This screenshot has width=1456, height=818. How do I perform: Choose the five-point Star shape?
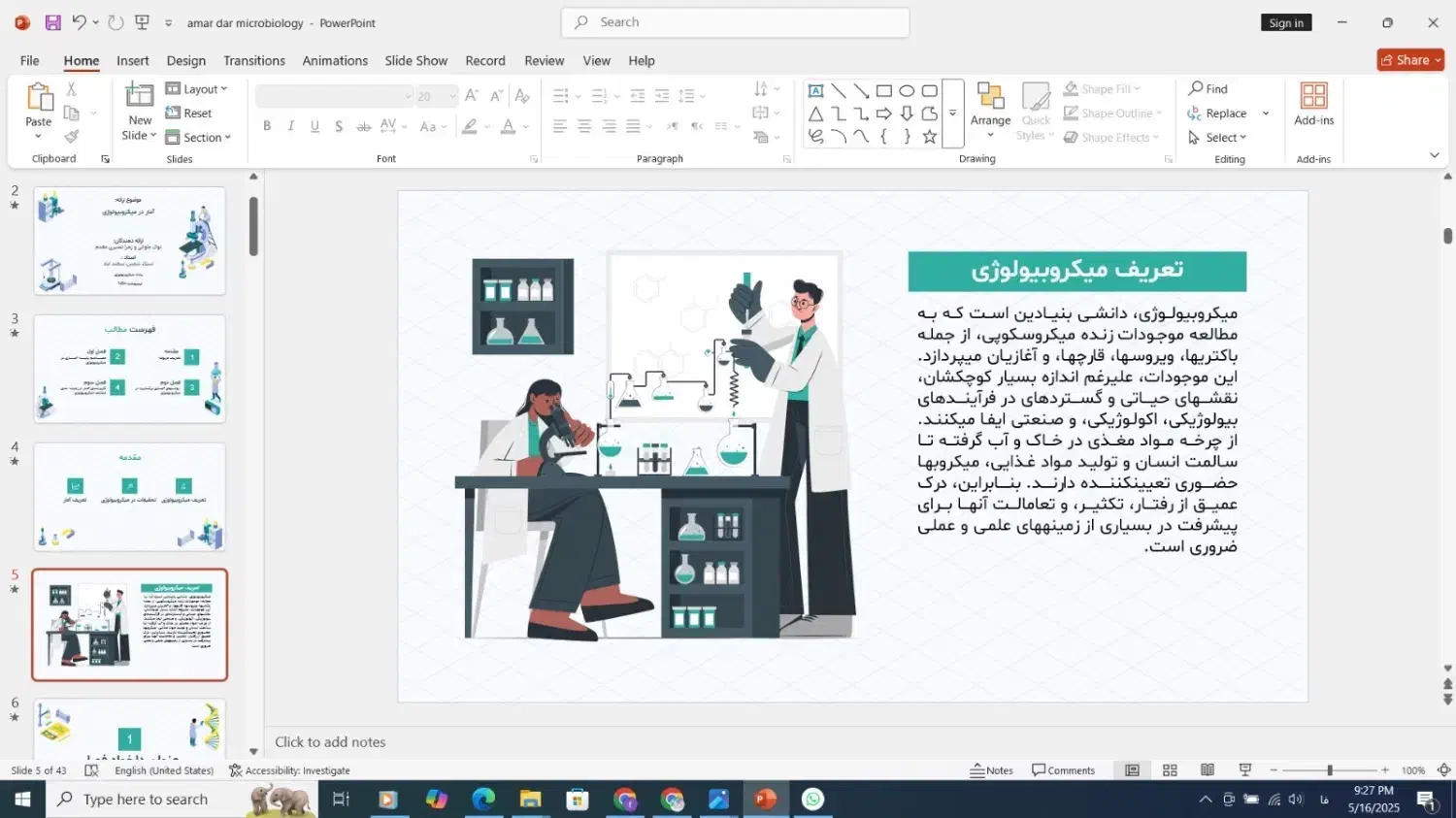[x=930, y=137]
